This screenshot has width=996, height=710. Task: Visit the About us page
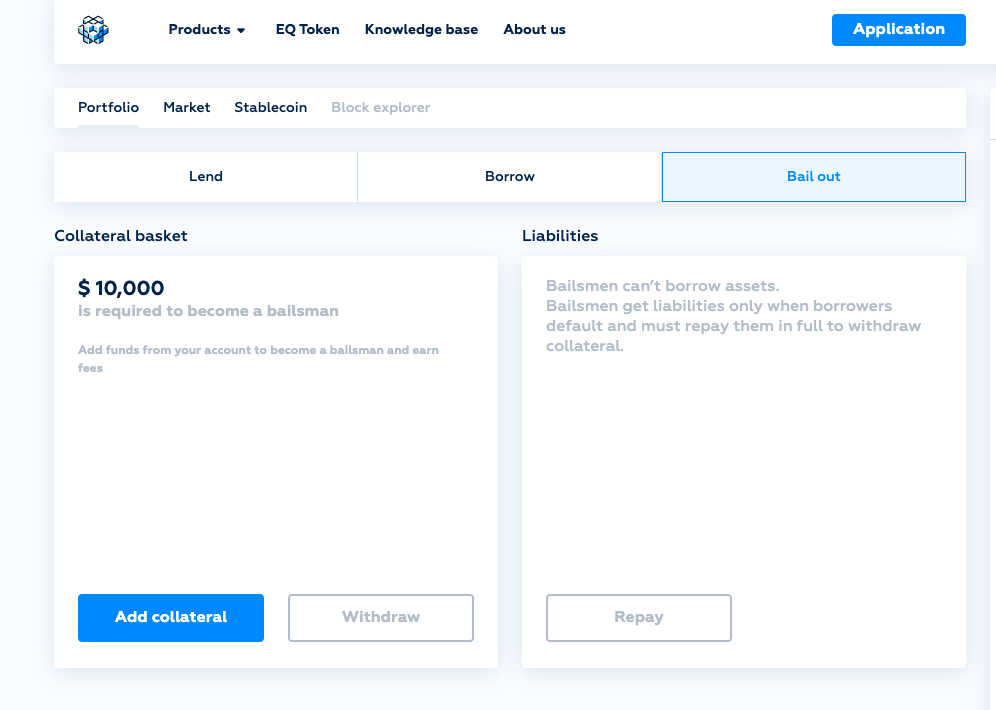pyautogui.click(x=534, y=30)
